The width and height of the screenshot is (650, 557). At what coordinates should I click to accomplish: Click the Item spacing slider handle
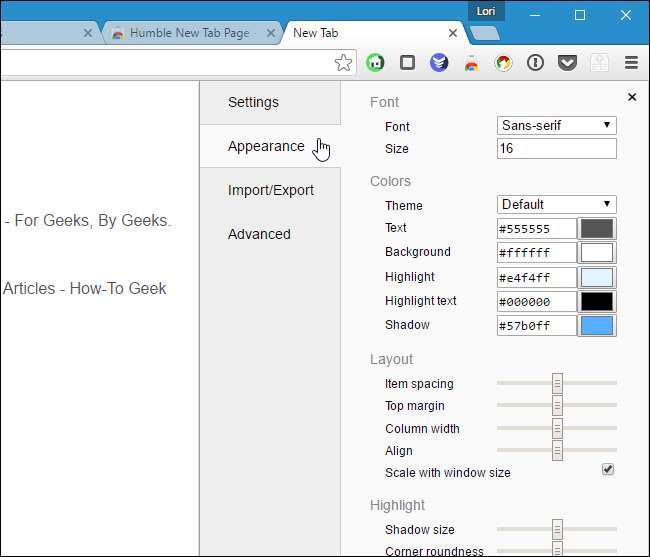click(557, 384)
